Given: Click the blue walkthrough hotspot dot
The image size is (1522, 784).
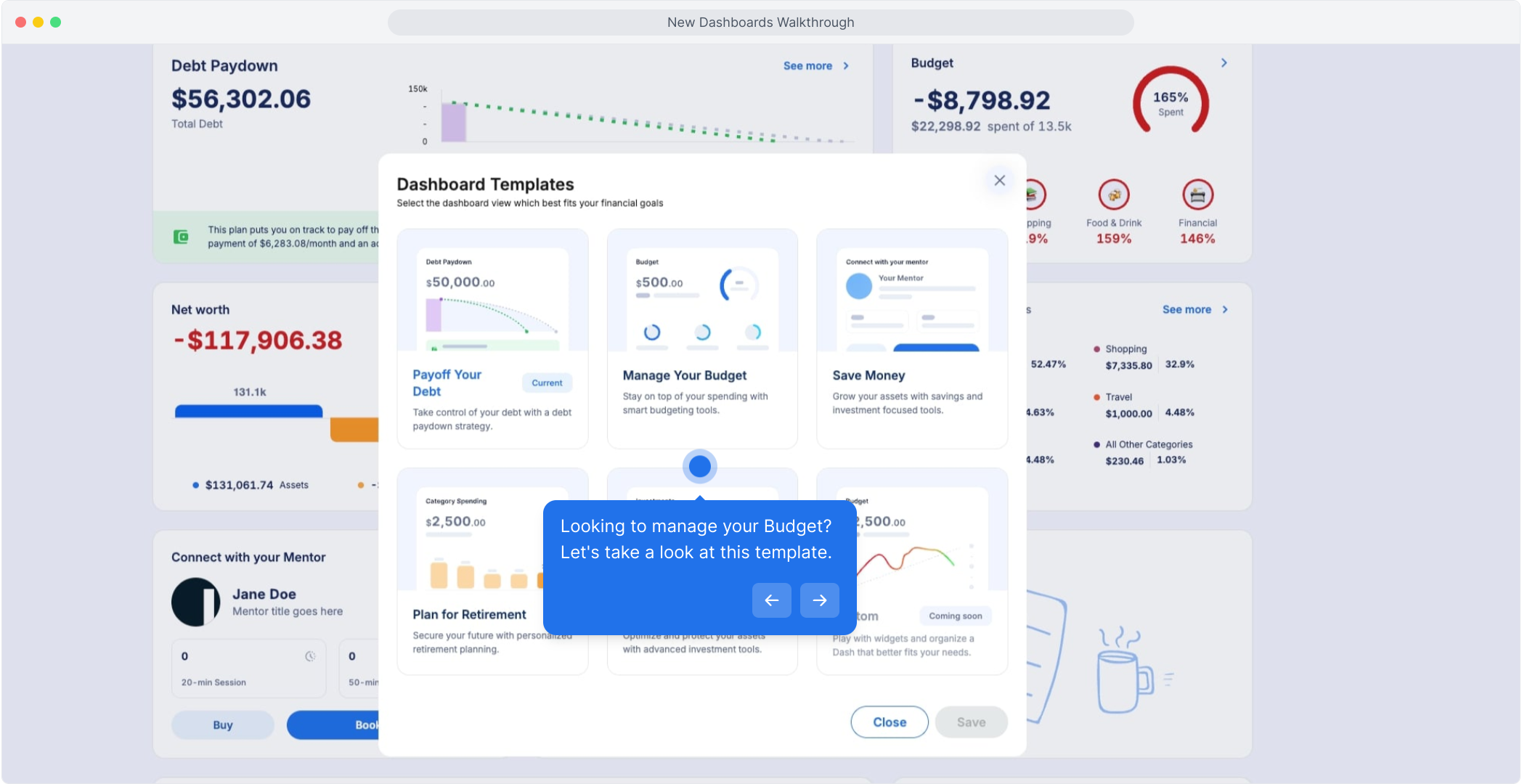Looking at the screenshot, I should 699,466.
